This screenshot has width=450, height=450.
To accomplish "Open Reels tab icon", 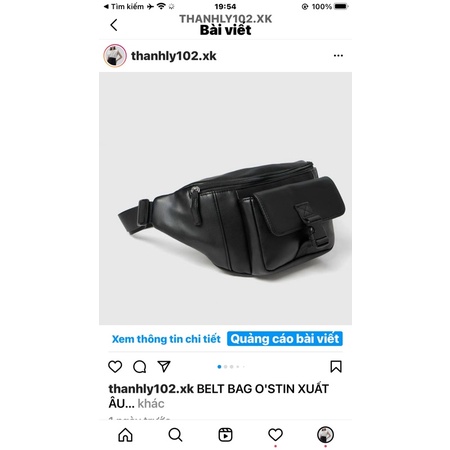I will tap(225, 435).
